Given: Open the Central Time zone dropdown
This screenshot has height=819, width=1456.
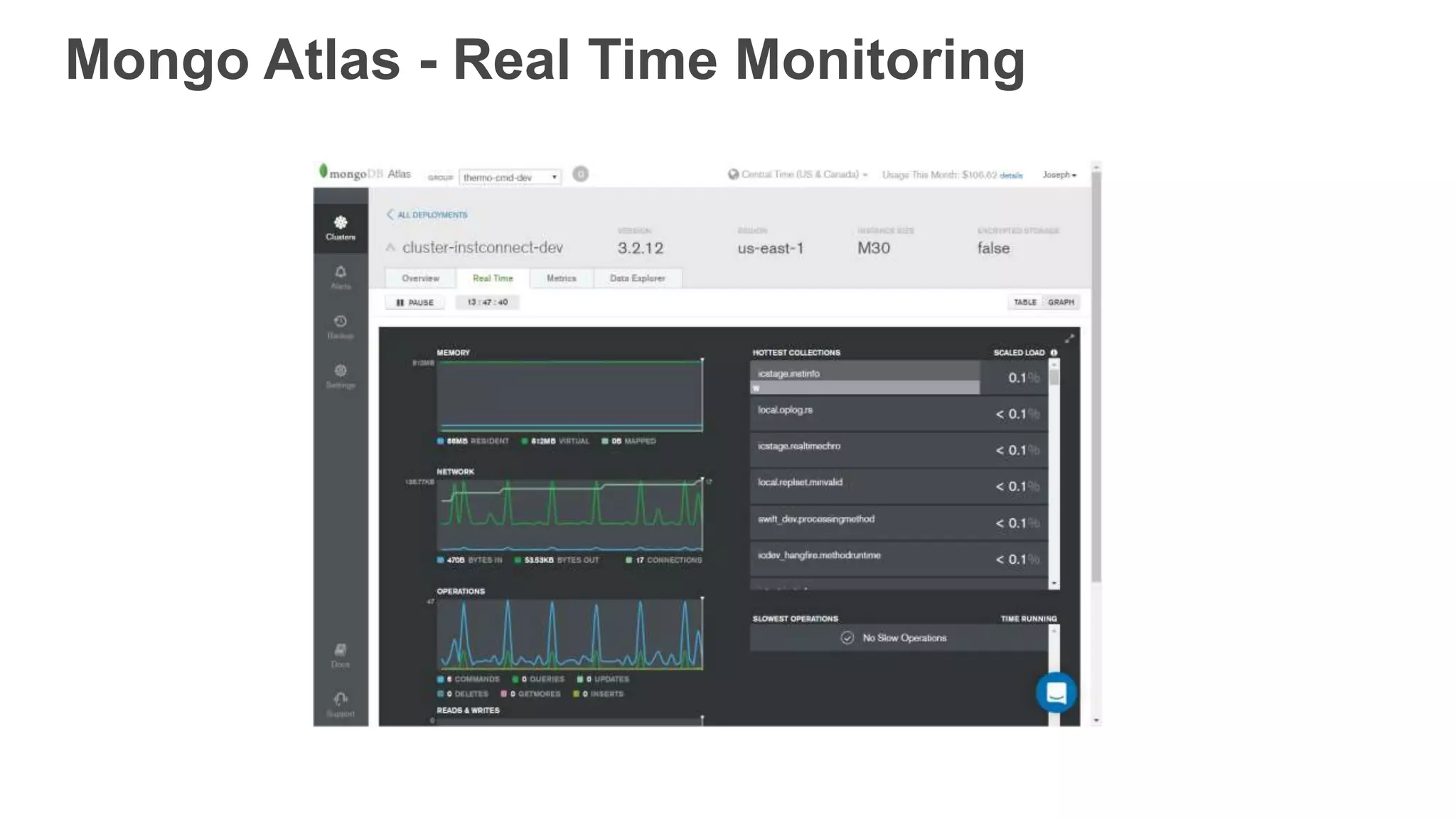Looking at the screenshot, I should click(805, 174).
